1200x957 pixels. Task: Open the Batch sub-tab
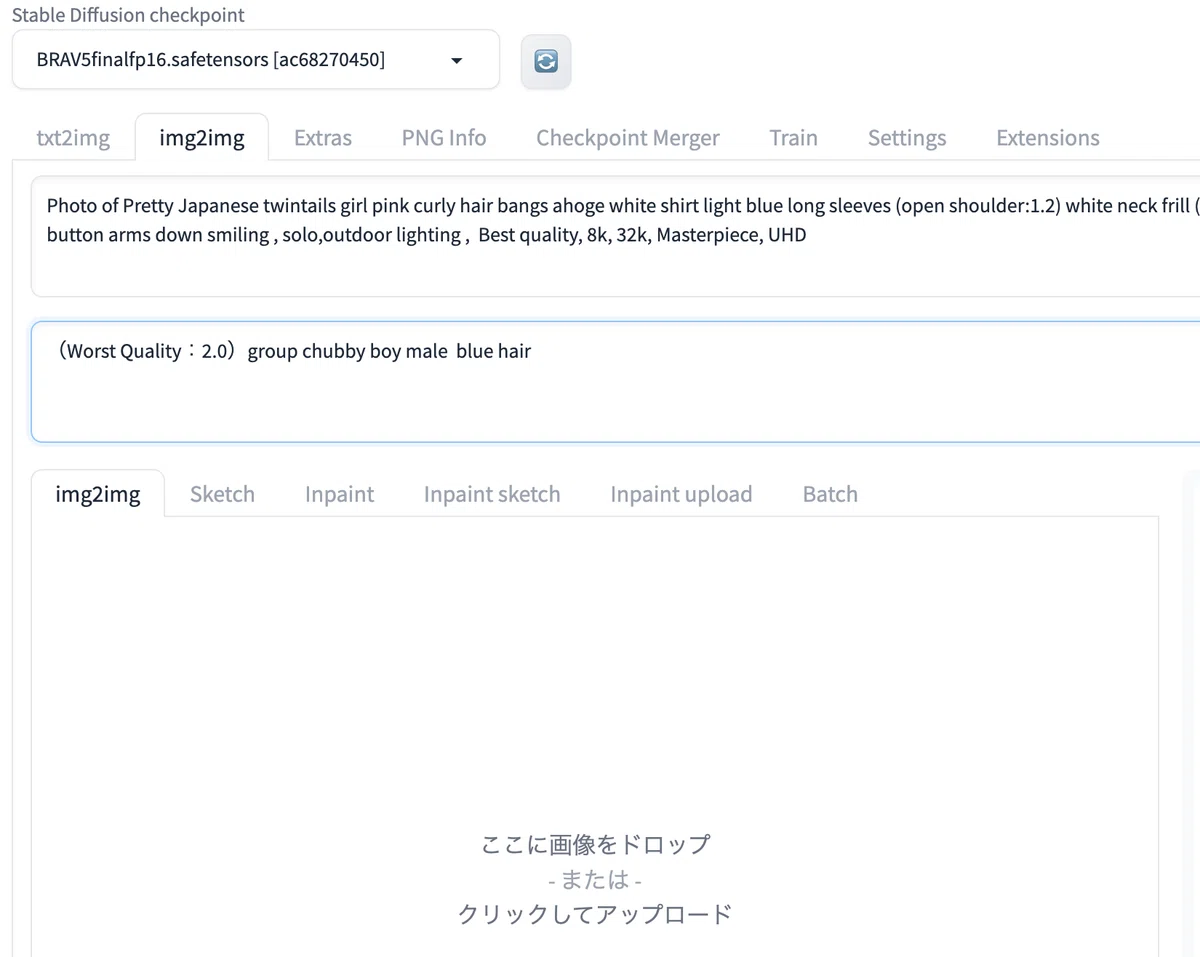coord(830,494)
